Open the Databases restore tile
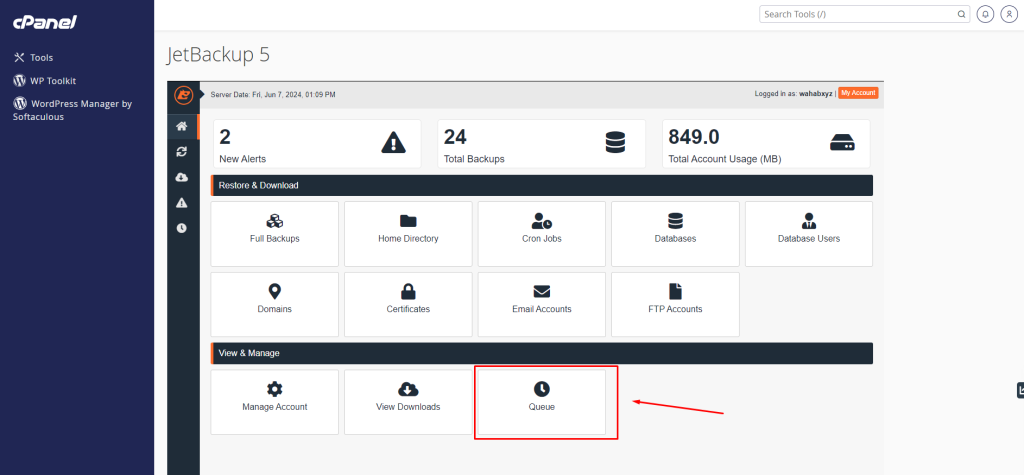 [675, 233]
